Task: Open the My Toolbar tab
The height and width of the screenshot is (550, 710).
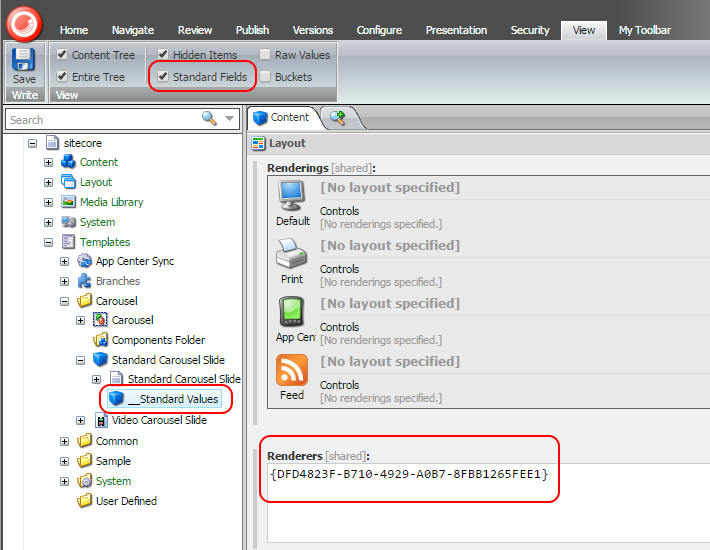Action: (644, 30)
